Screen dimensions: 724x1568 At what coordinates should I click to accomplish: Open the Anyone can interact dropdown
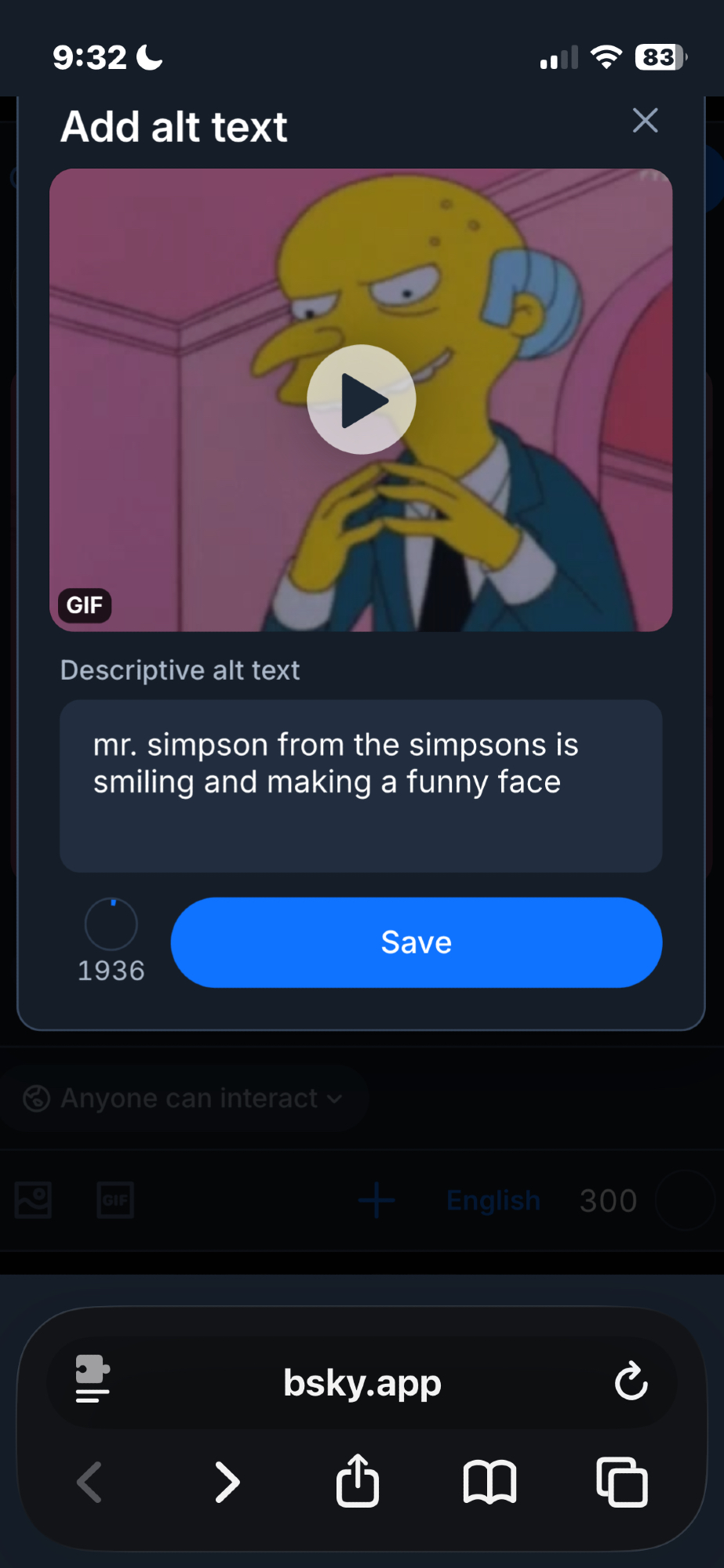(185, 1098)
